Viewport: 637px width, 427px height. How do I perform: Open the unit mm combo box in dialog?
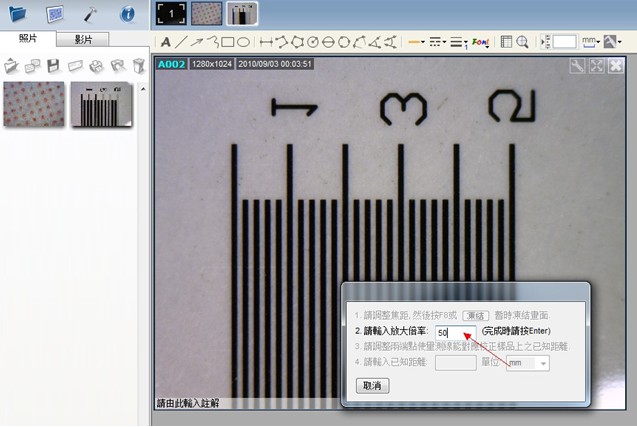(529, 363)
